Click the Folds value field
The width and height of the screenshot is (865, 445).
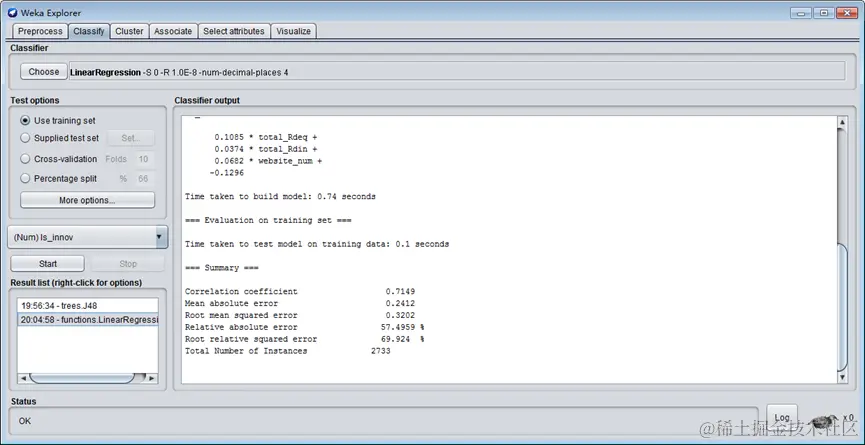(143, 159)
